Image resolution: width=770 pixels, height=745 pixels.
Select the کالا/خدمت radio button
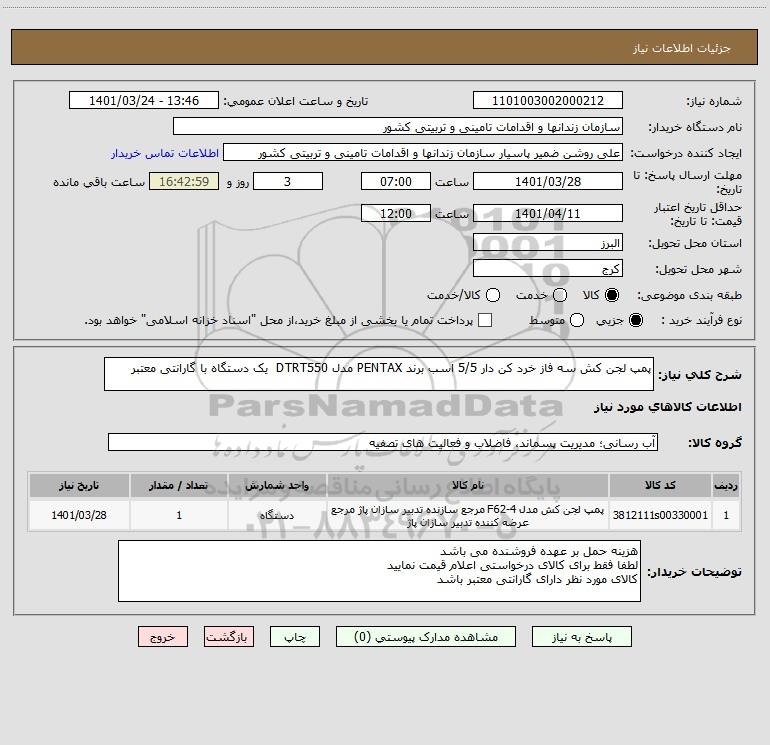493,295
